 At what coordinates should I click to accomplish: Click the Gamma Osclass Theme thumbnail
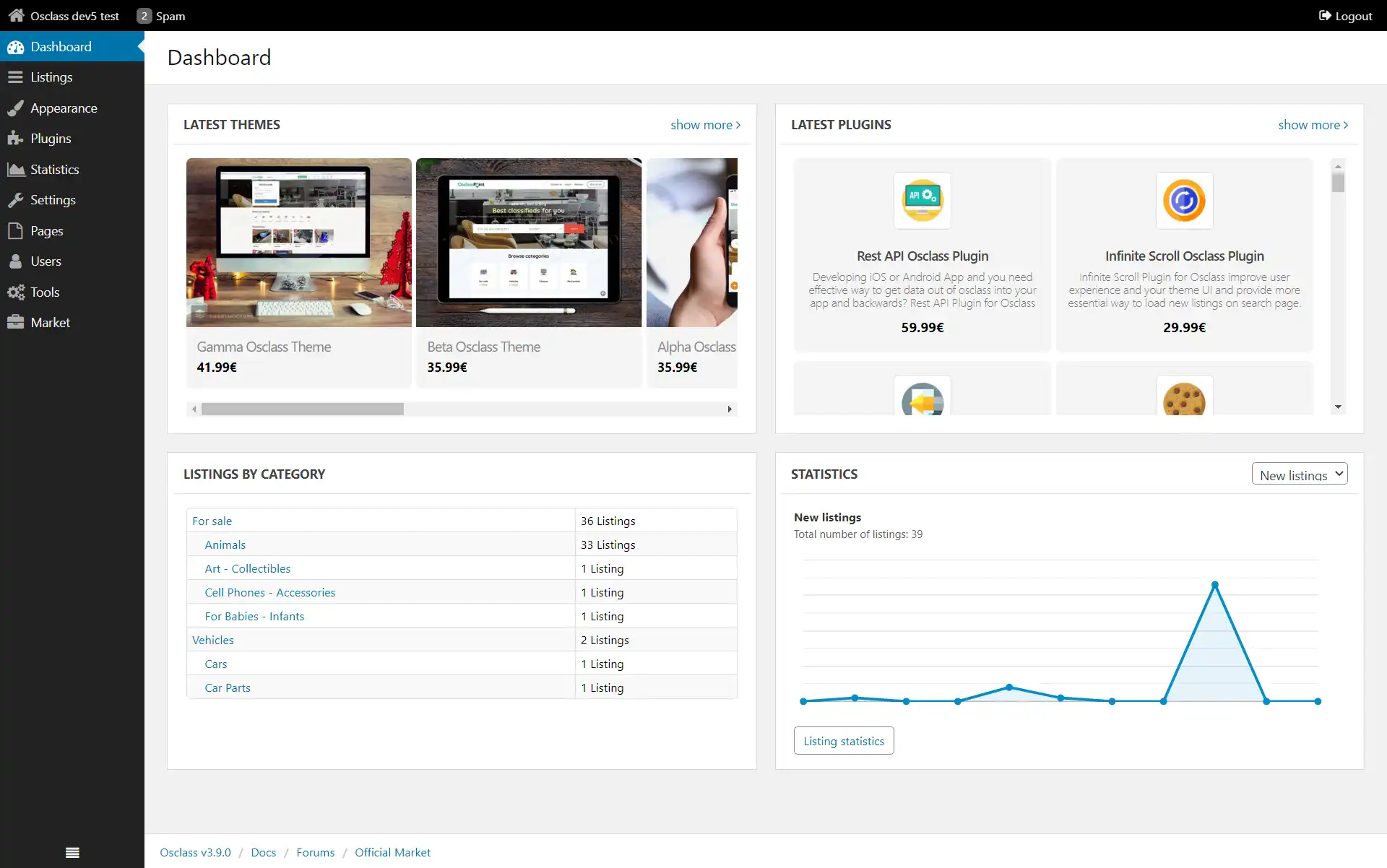(298, 241)
